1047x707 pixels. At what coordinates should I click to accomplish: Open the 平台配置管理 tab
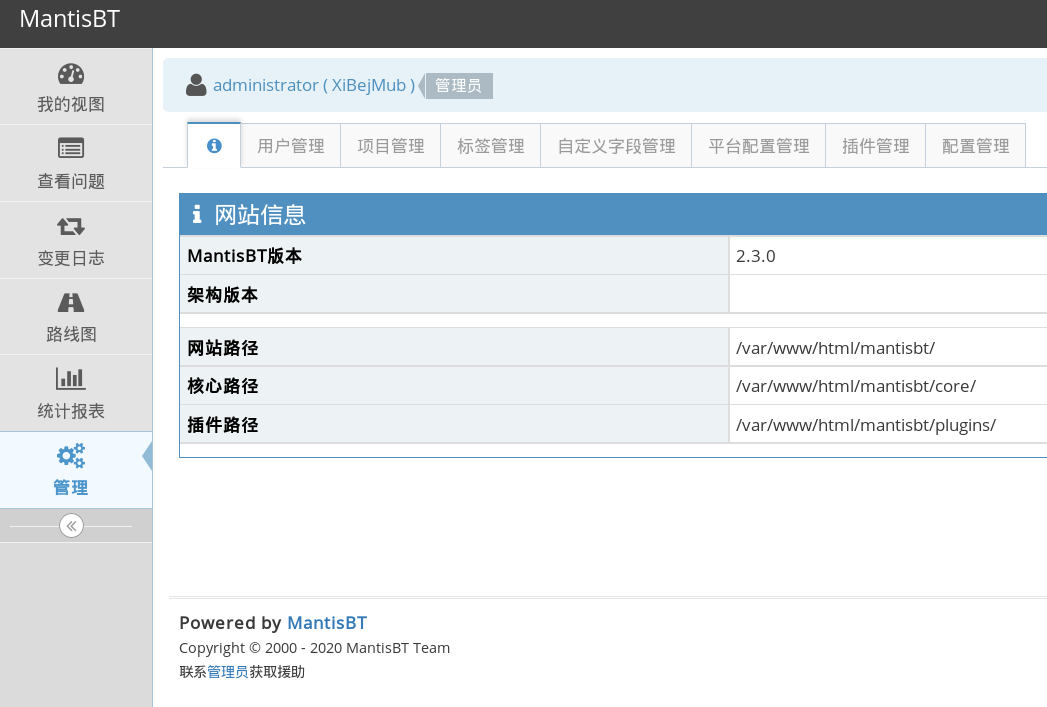pyautogui.click(x=759, y=146)
